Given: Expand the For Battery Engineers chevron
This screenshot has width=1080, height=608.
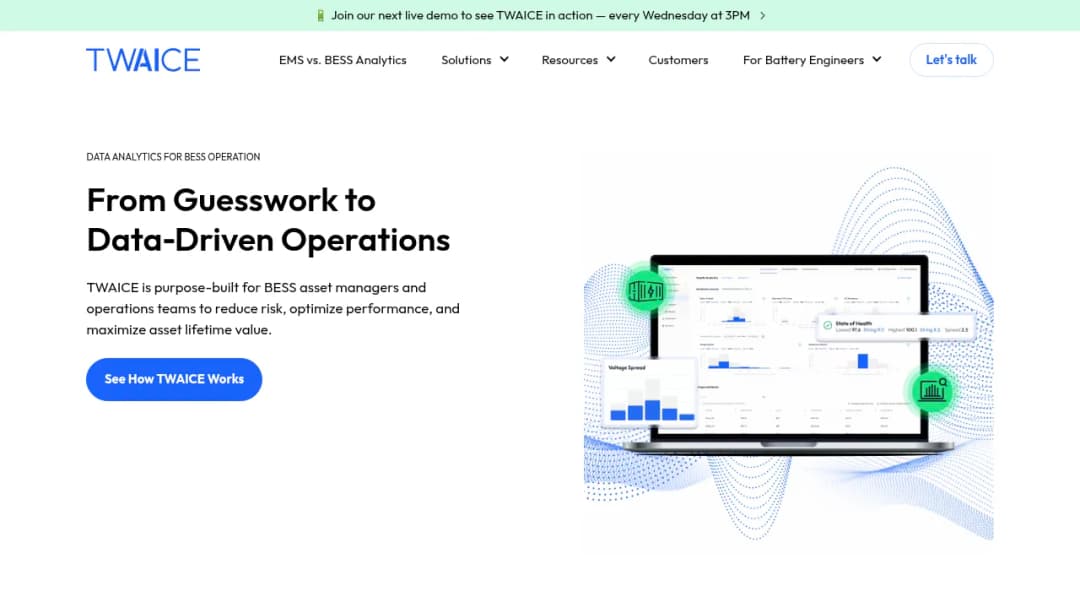Looking at the screenshot, I should pos(877,60).
